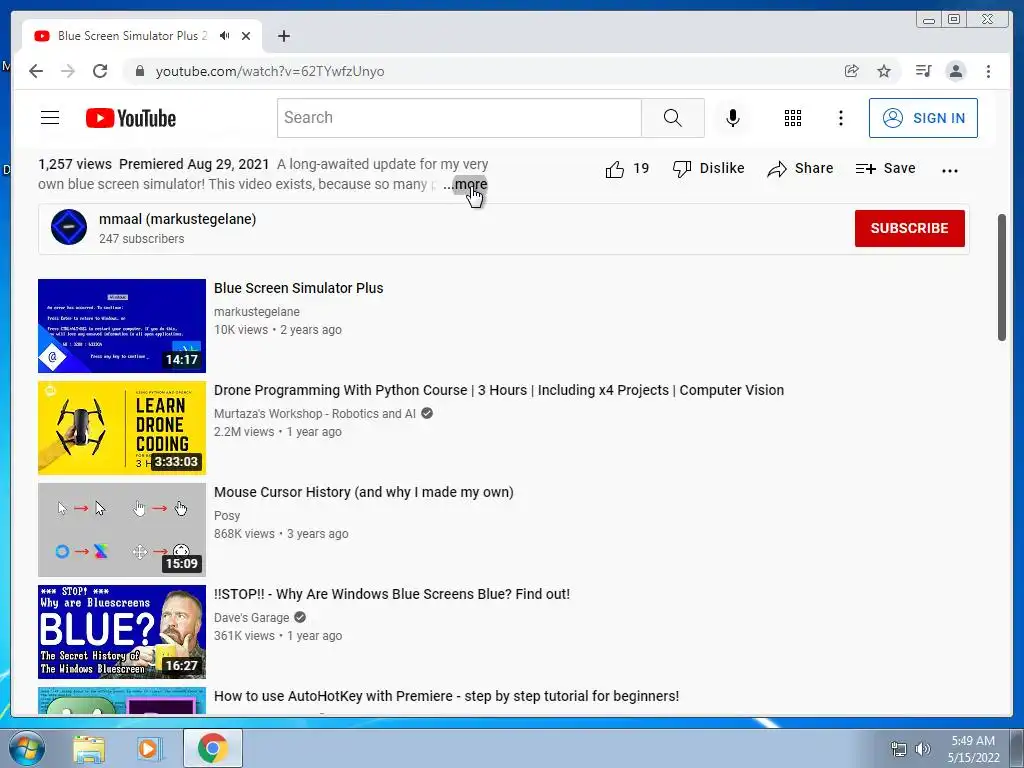Visit the Posy channel link
Image resolution: width=1024 pixels, height=768 pixels.
227,515
